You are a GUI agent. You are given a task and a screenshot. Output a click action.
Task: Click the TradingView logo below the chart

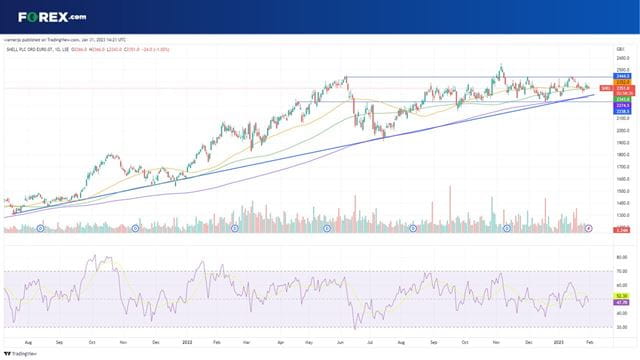pyautogui.click(x=20, y=353)
